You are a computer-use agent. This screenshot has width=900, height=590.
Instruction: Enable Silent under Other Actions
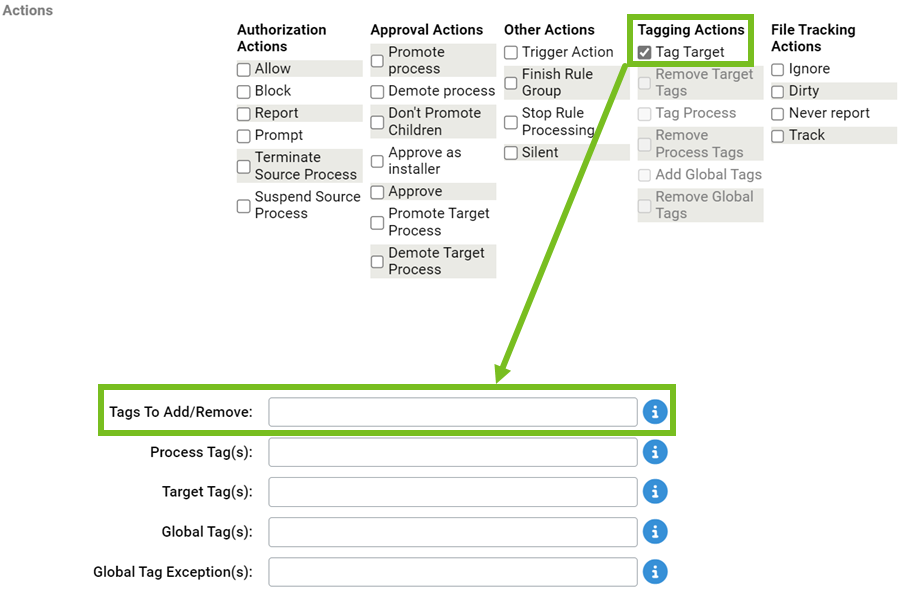[511, 152]
